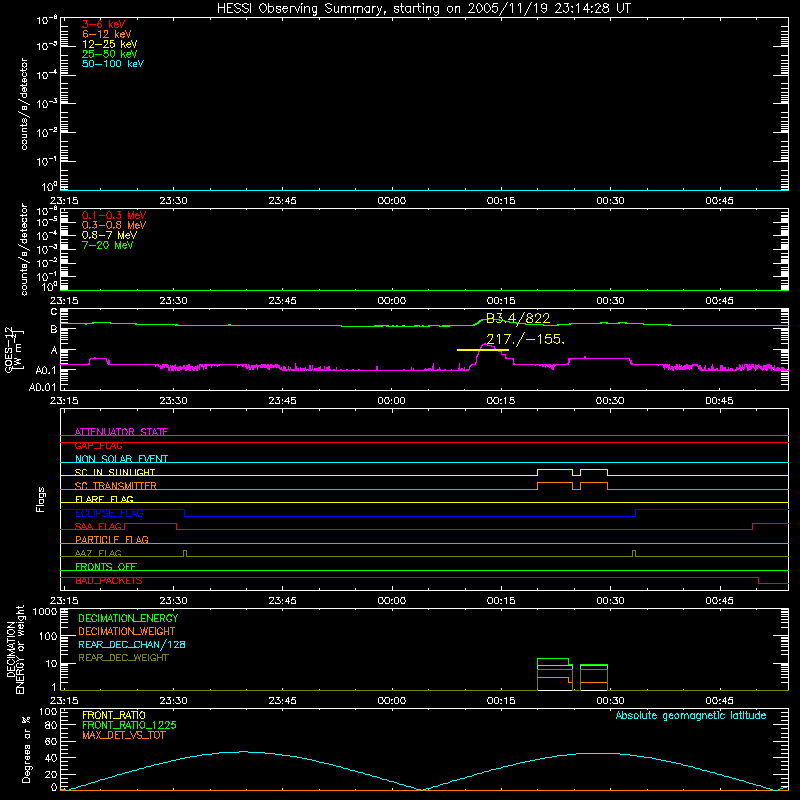This screenshot has width=800, height=800.
Task: Select the DECIMATION ENERGY or weight axis title
Action: click(15, 649)
